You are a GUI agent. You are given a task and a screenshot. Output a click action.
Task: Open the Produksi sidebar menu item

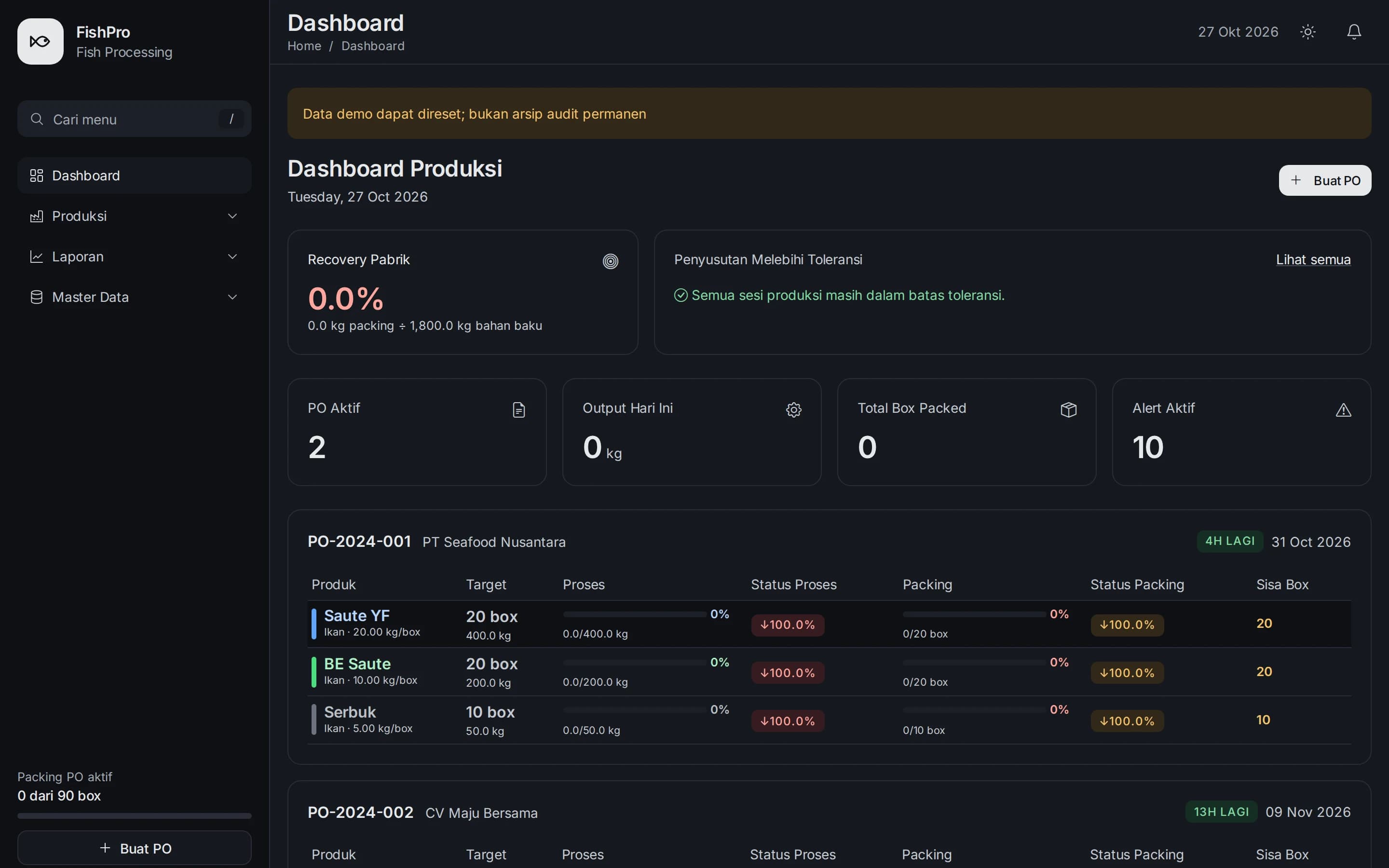coord(134,217)
